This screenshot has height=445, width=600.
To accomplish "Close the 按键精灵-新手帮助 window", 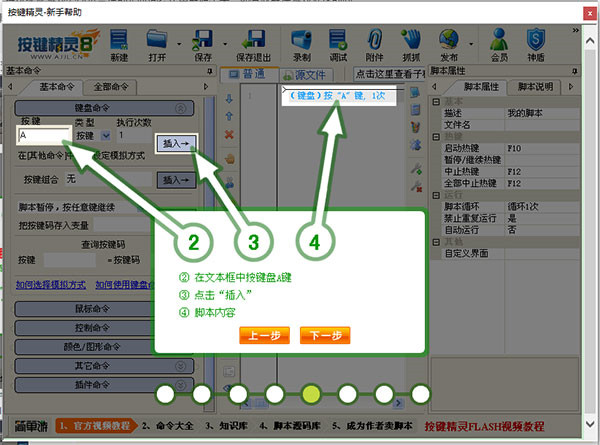I will coord(590,13).
